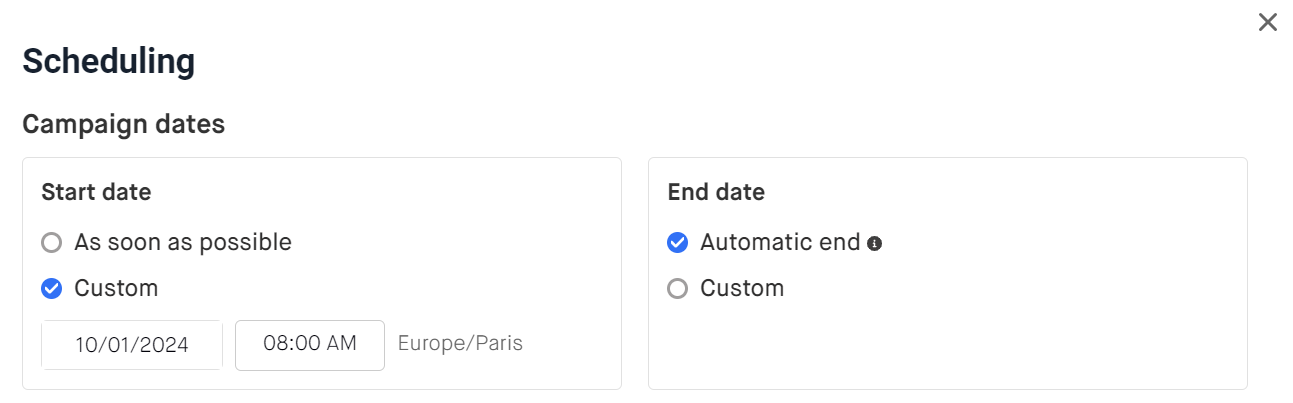Click the "Custom" label text under End date
Viewport: 1293px width, 403px height.
[x=742, y=288]
